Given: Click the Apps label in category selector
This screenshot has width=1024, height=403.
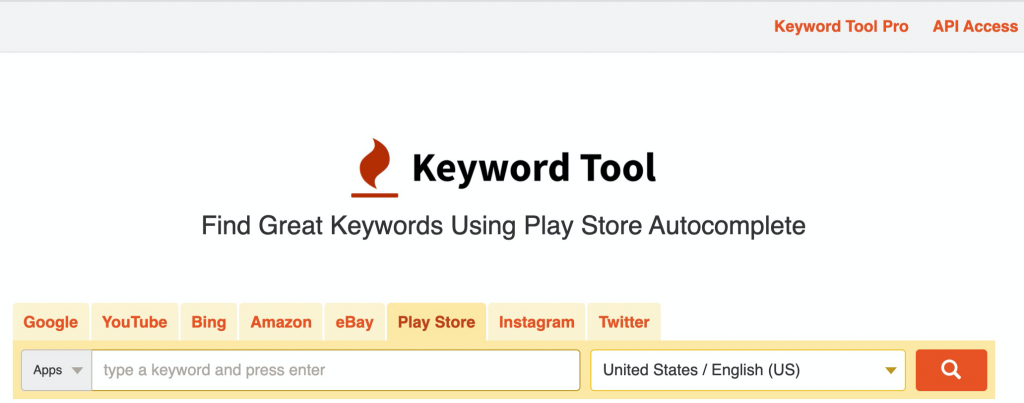Looking at the screenshot, I should tap(48, 370).
